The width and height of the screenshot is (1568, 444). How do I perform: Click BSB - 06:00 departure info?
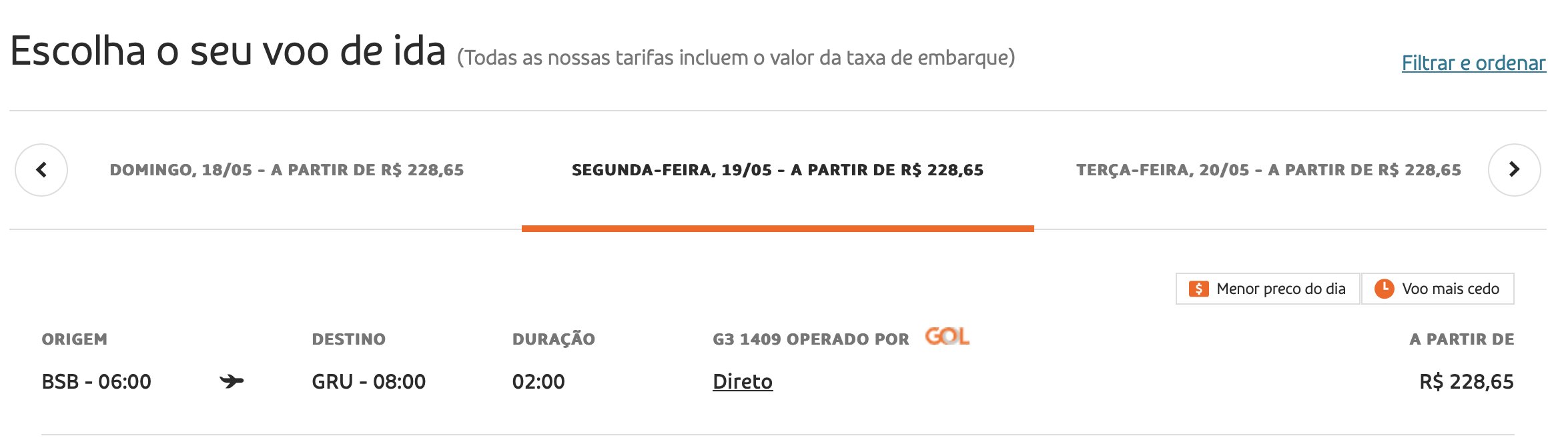pyautogui.click(x=97, y=381)
